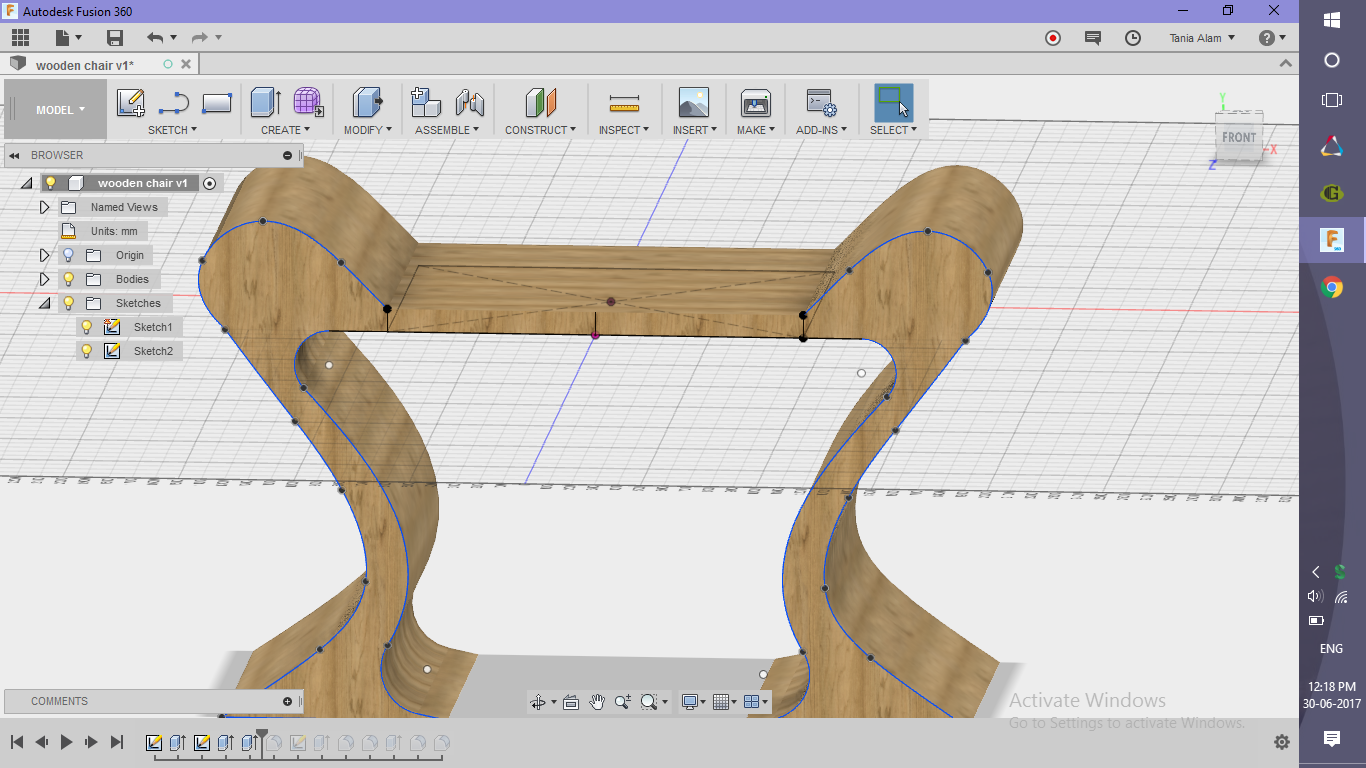The height and width of the screenshot is (768, 1366).
Task: Play the timeline
Action: click(66, 742)
